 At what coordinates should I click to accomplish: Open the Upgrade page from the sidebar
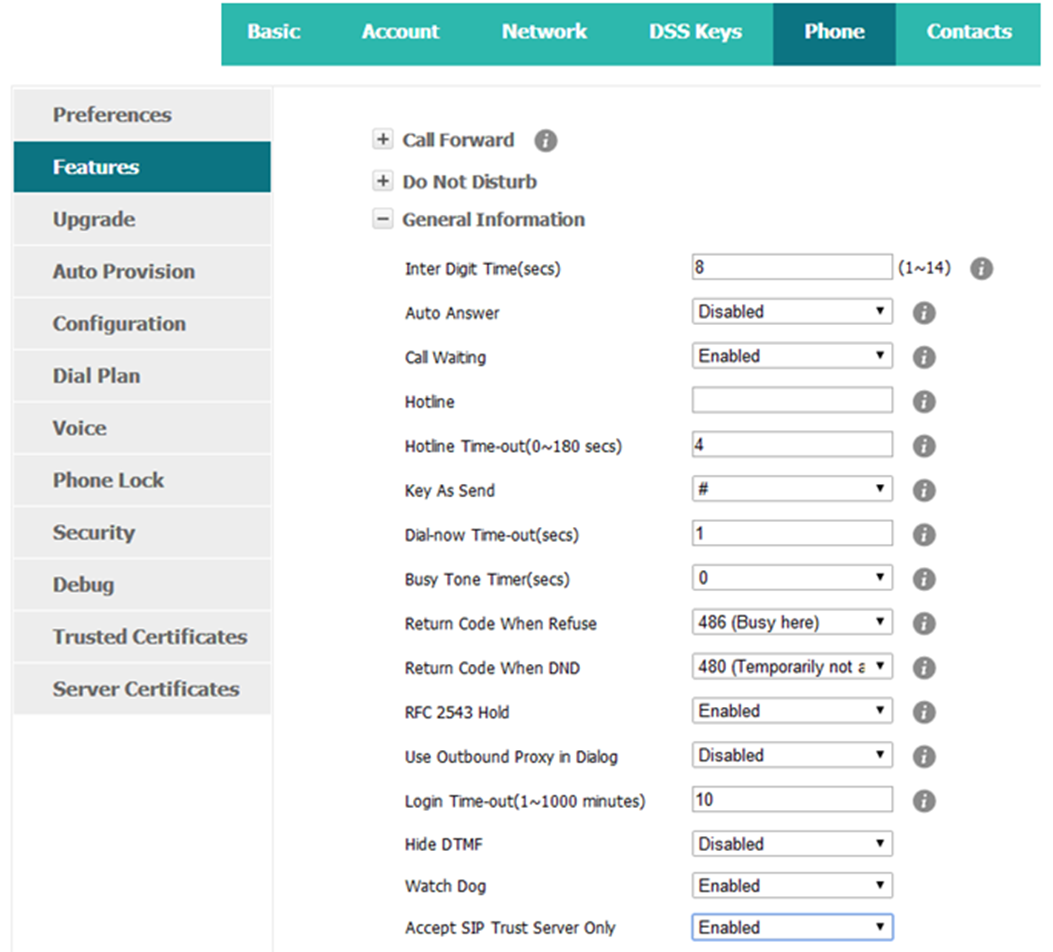click(142, 220)
